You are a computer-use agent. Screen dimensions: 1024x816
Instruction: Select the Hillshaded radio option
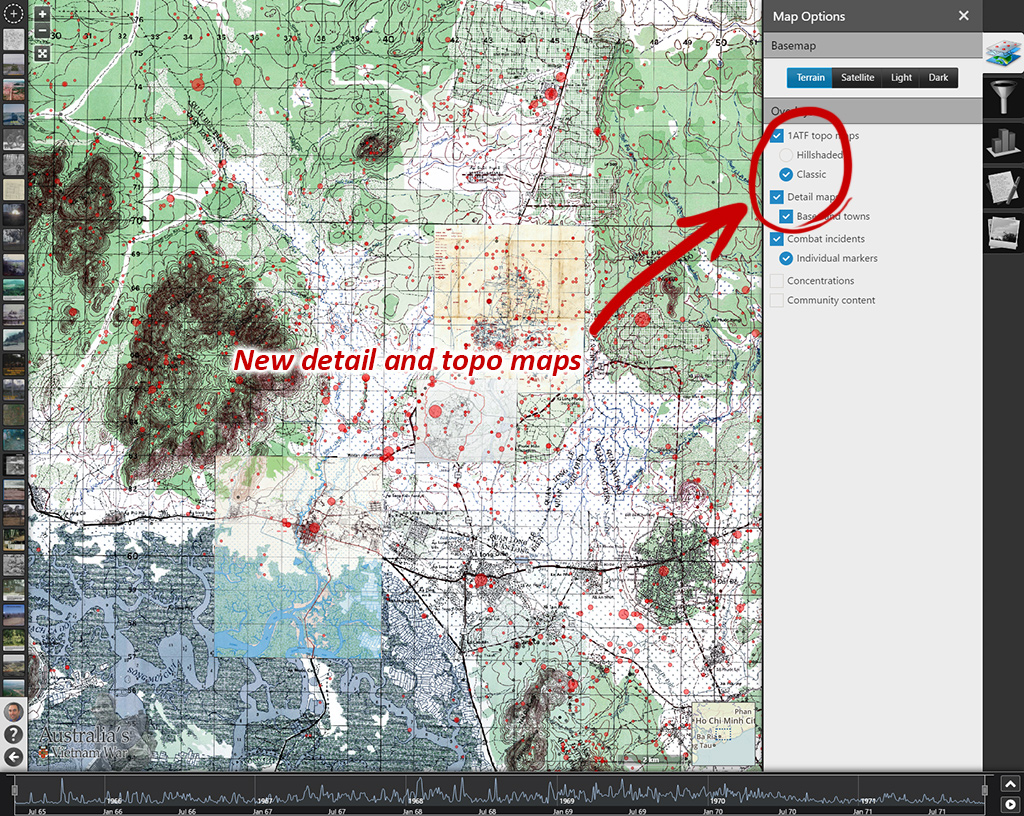786,155
